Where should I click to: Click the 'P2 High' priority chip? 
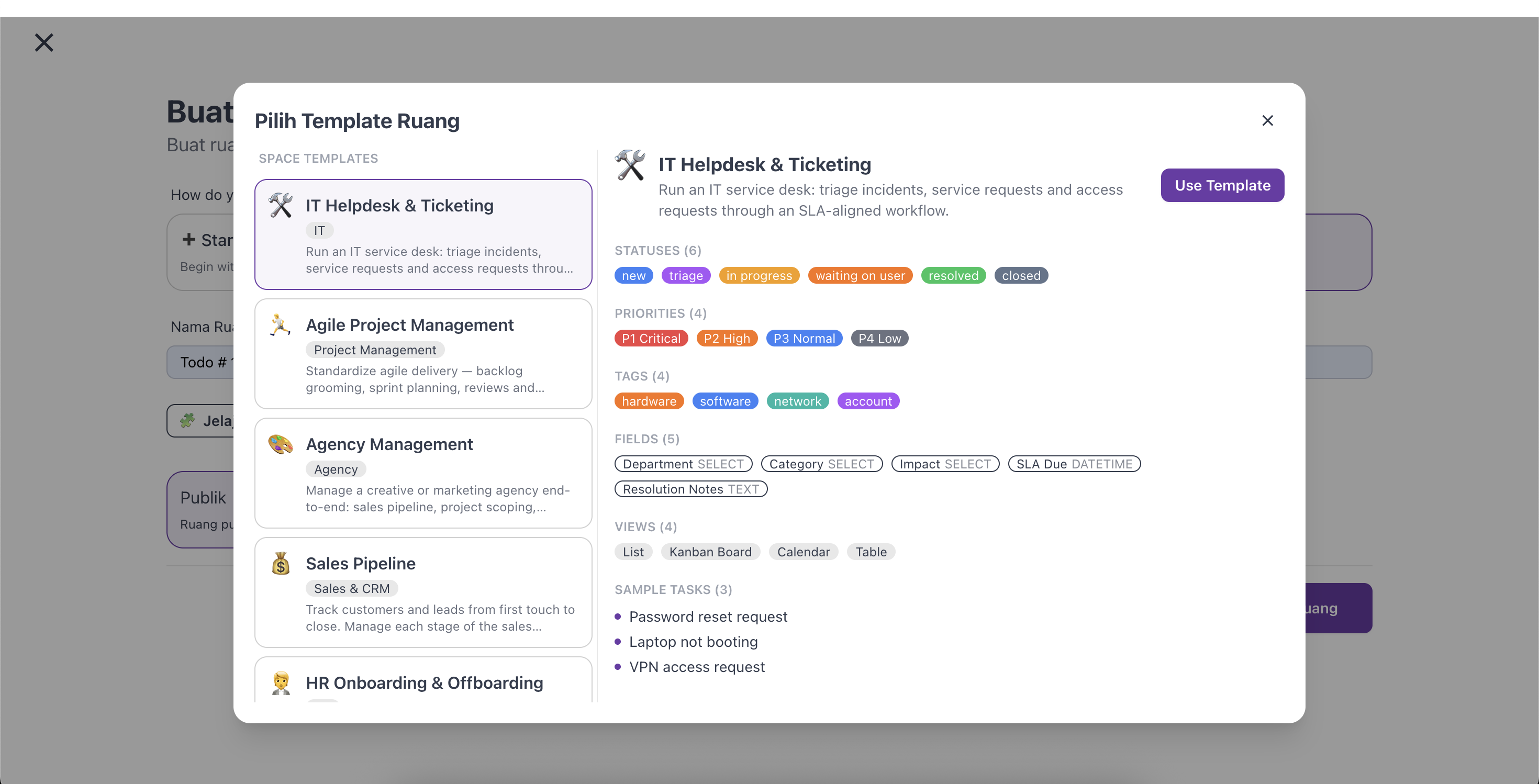click(727, 338)
